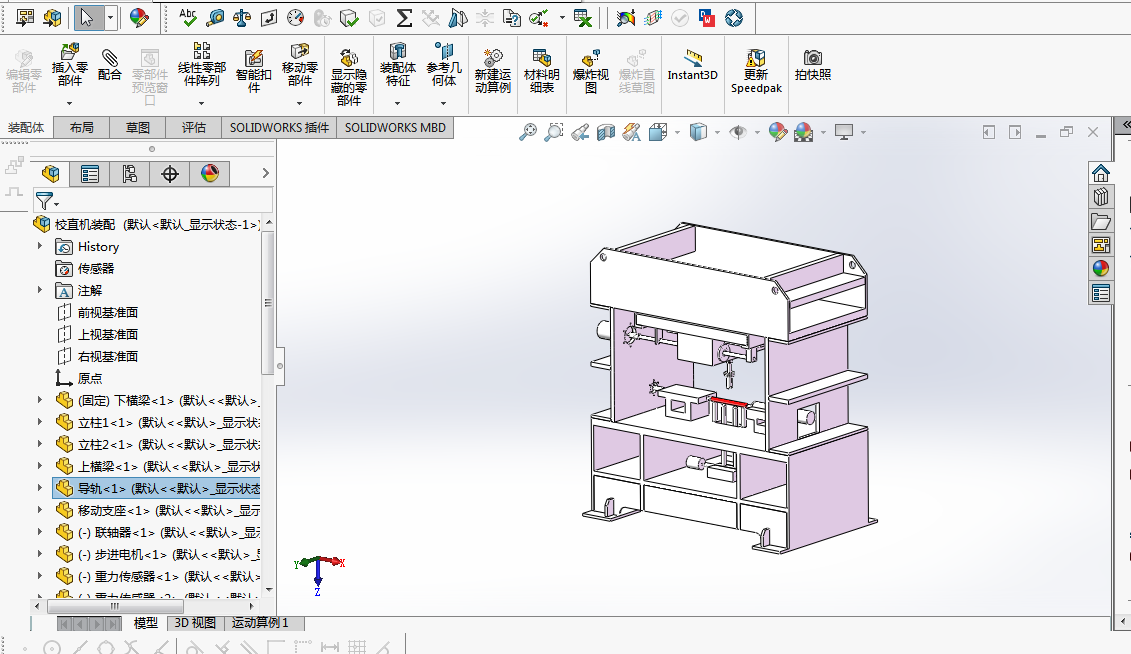Select the Measure tape tool icon

click(x=215, y=17)
